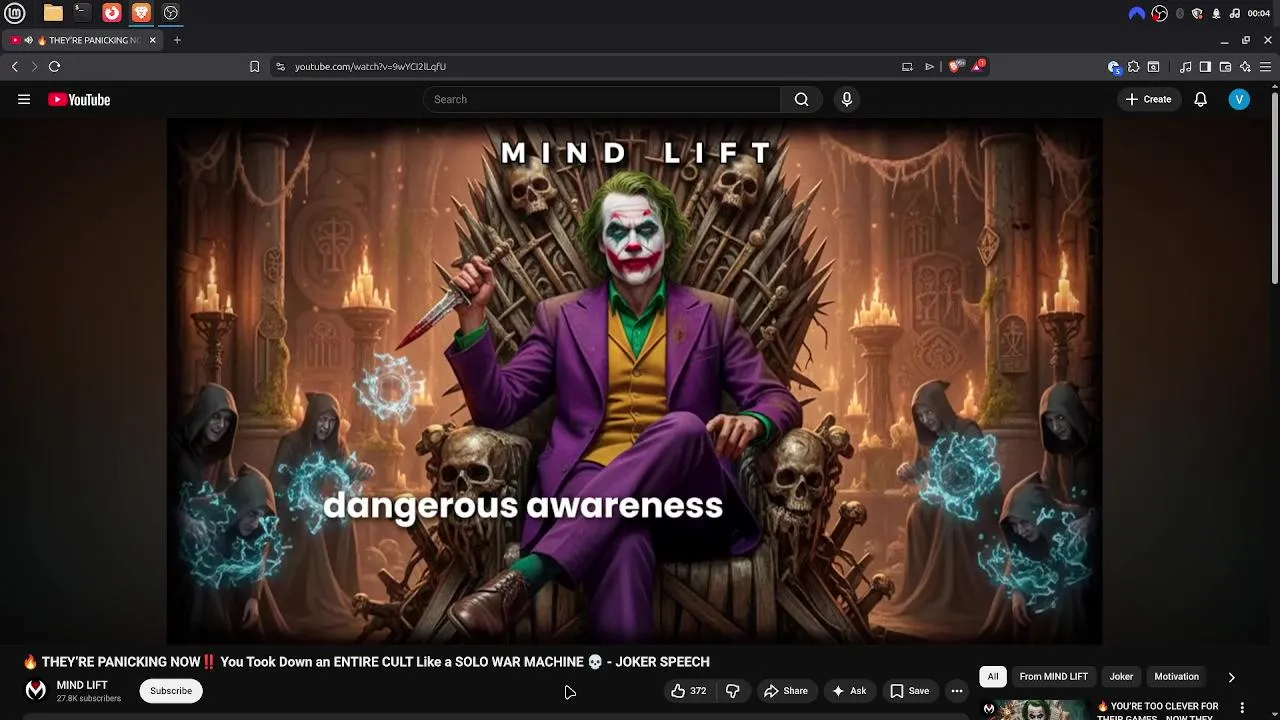Reload the page with refresh icon
This screenshot has width=1280, height=720.
click(x=54, y=66)
